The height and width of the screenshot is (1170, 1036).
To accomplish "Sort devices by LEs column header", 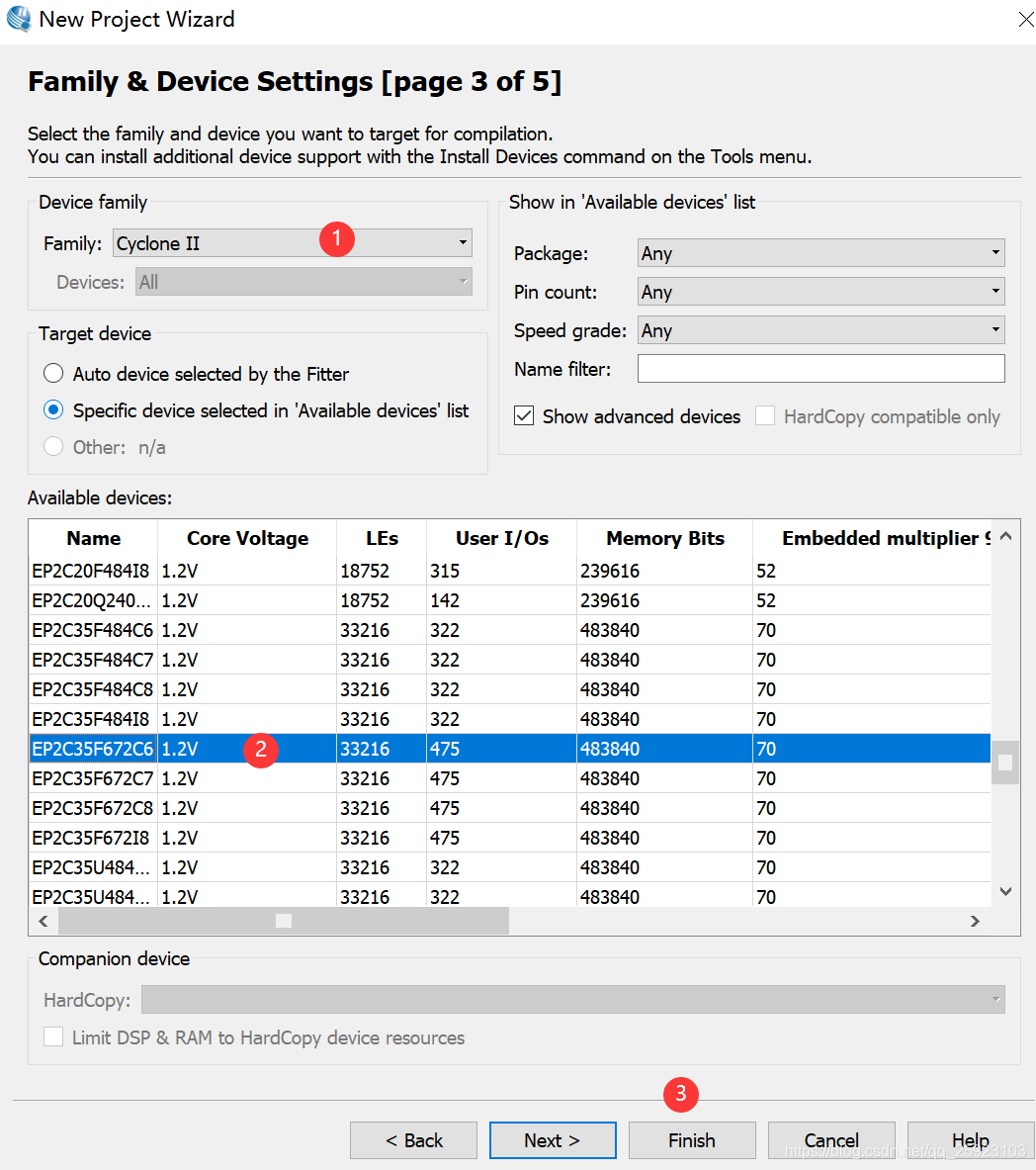I will pyautogui.click(x=382, y=538).
